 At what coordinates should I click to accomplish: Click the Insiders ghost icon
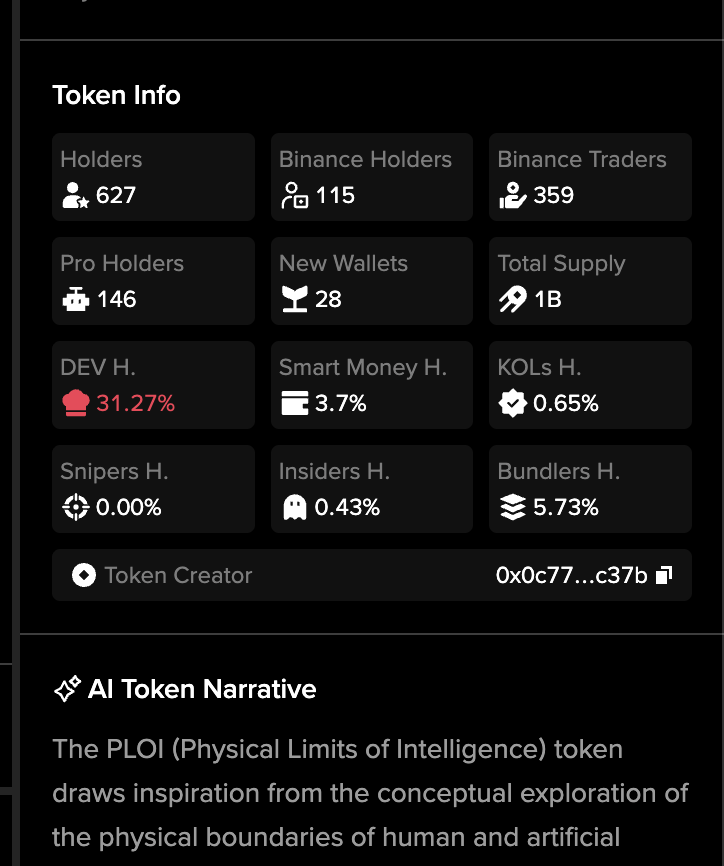click(x=294, y=508)
